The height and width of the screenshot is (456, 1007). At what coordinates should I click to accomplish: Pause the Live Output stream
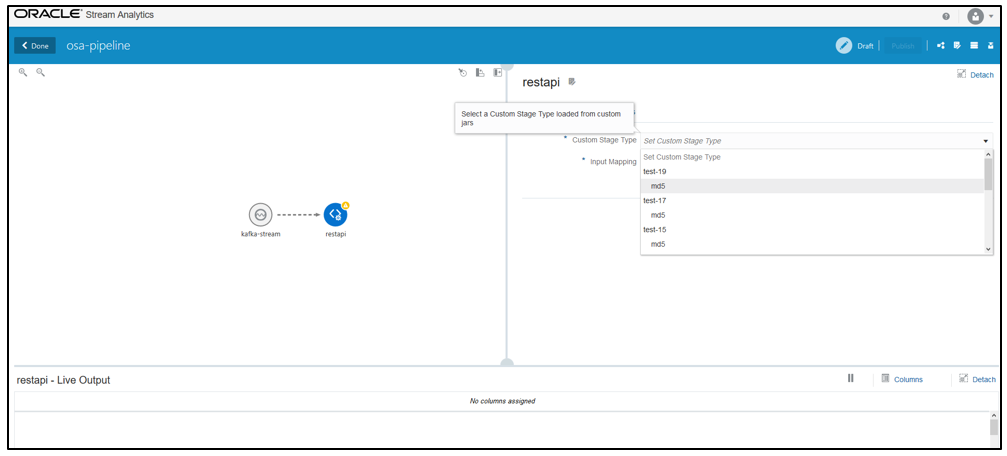coord(850,378)
